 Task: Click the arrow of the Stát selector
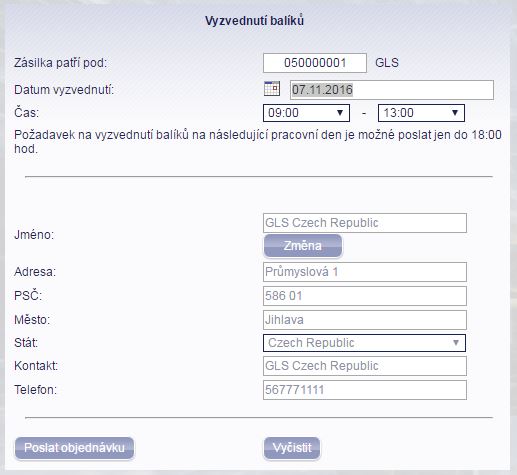click(x=456, y=343)
